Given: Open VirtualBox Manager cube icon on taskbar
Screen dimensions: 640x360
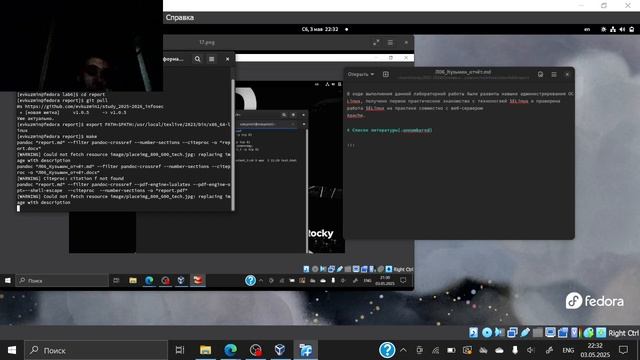Looking at the screenshot, I should pos(280,350).
